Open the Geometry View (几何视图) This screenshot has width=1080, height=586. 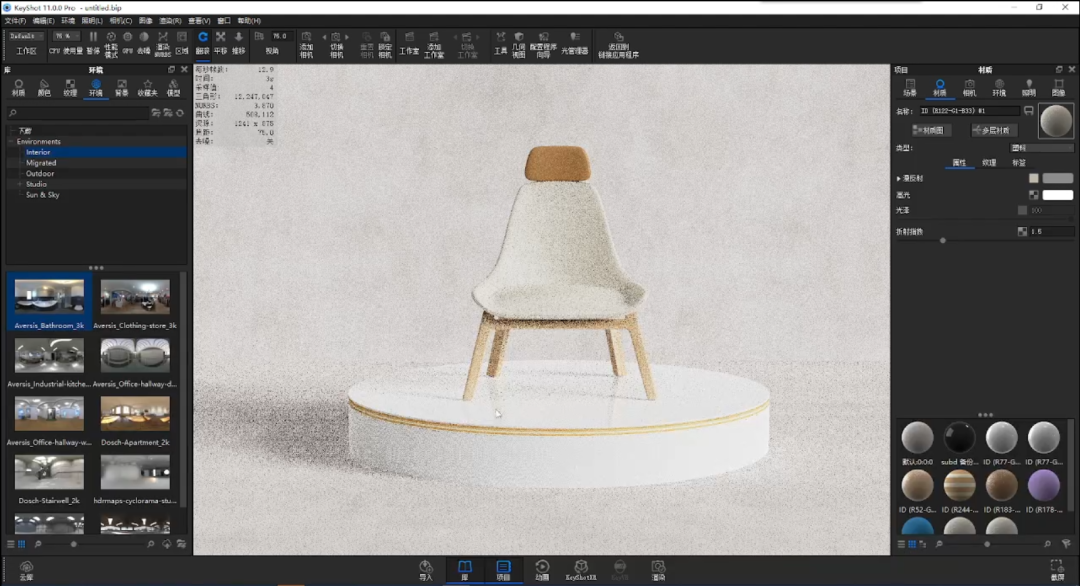519,44
